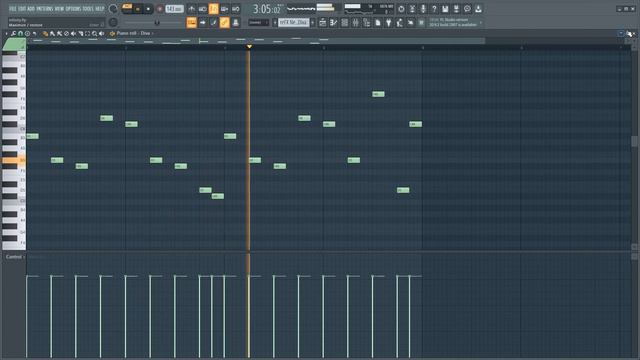The image size is (640, 360).
Task: Open the piano roll options menu arrow
Action: 6,33
